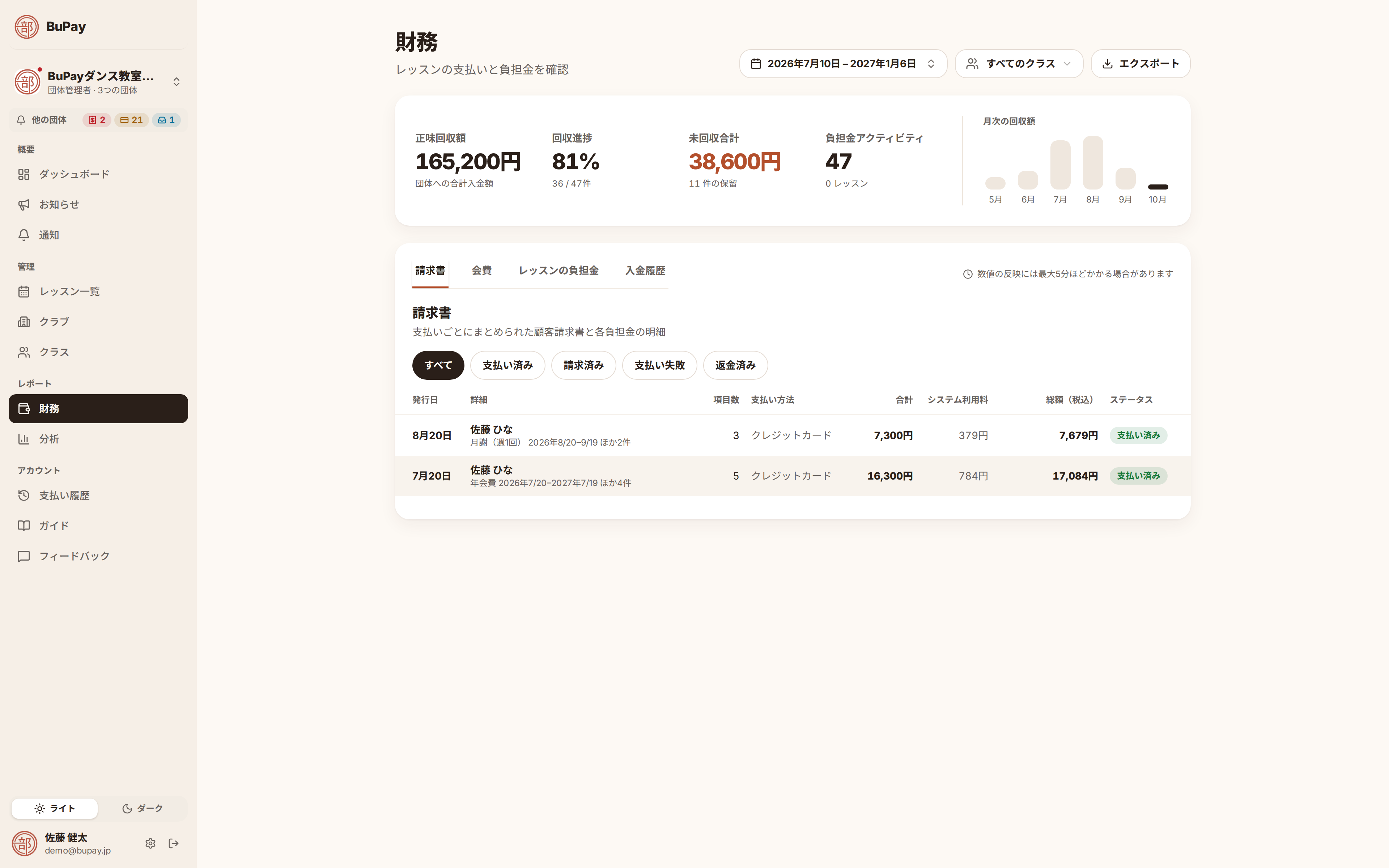Viewport: 1389px width, 868px height.
Task: Open the すべてのクラス dropdown
Action: coord(1019,64)
